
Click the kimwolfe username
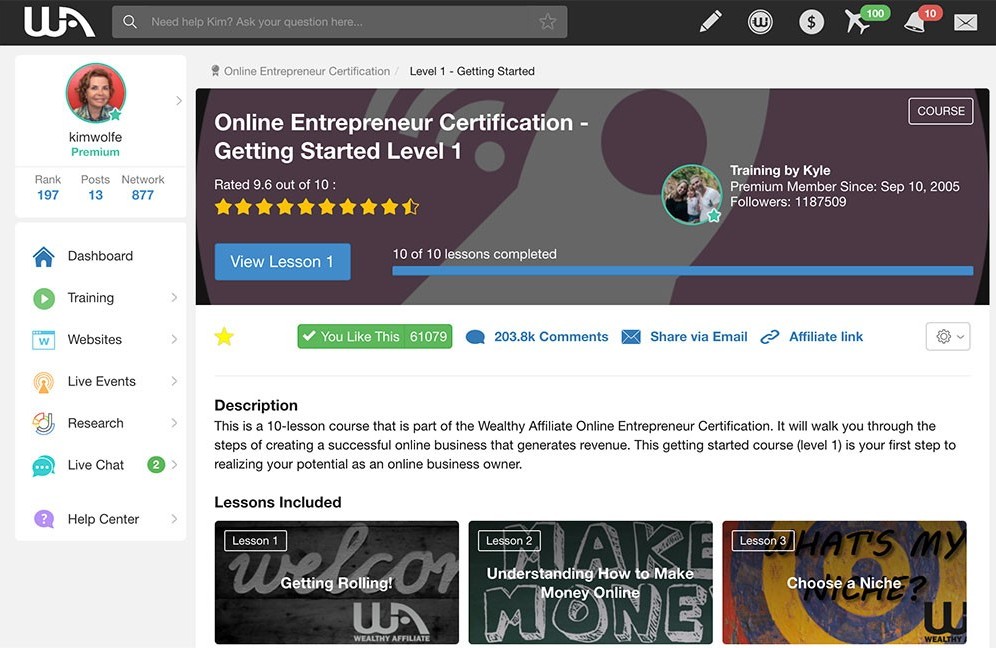[95, 137]
